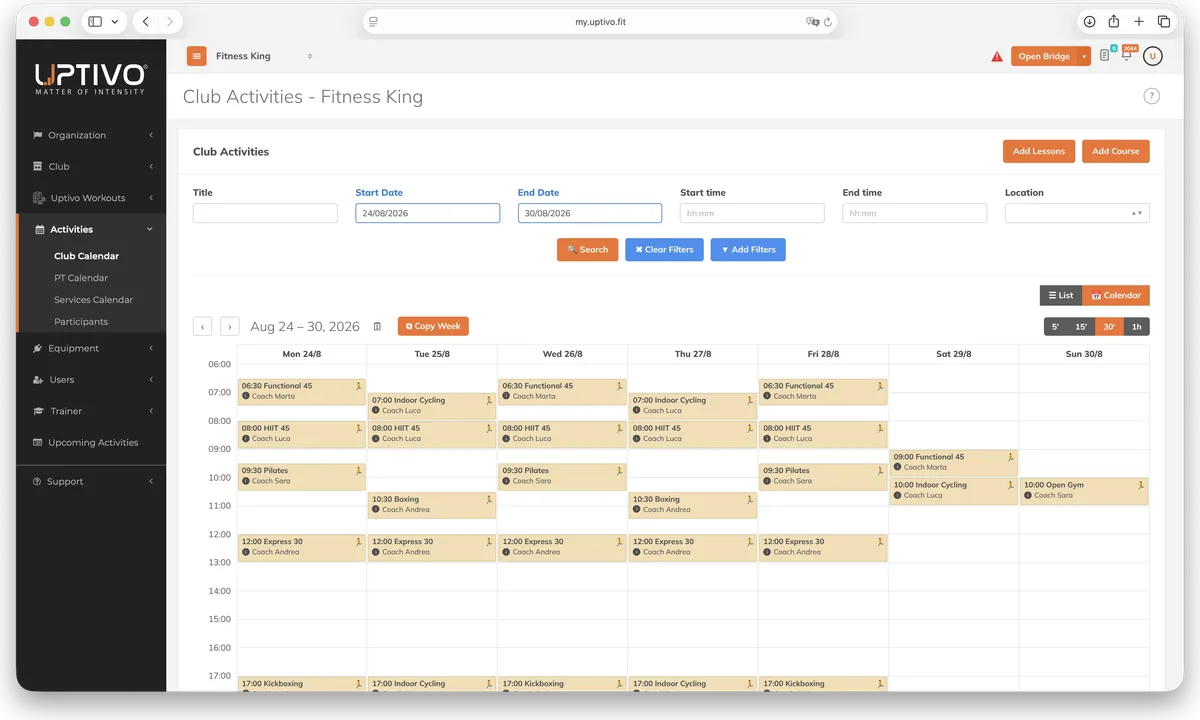Set calendar granularity to 5 minutes

(1056, 326)
